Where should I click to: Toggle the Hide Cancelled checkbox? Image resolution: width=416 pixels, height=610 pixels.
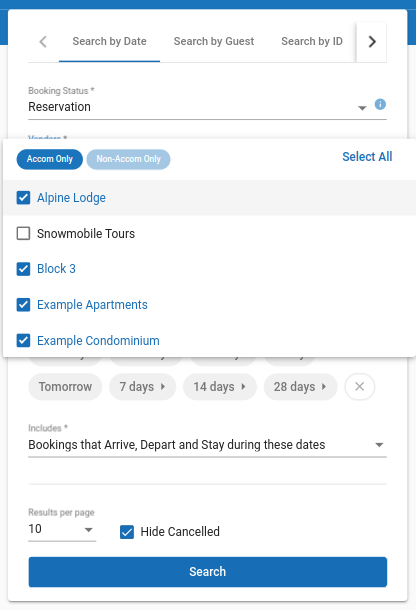127,532
